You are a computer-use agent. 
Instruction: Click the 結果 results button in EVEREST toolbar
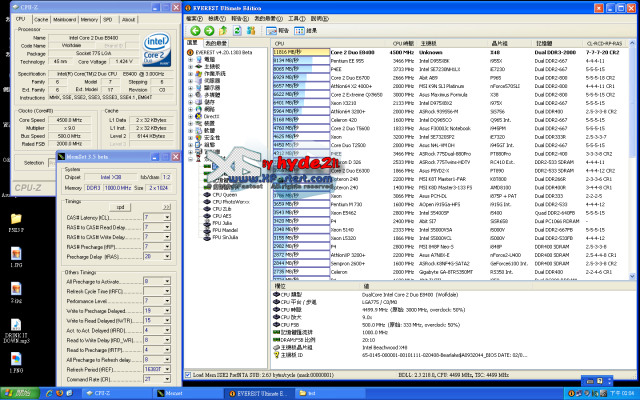[x=306, y=31]
